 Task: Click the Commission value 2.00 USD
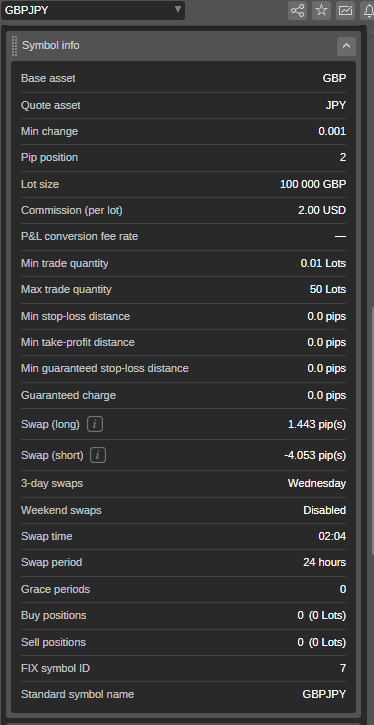[322, 210]
